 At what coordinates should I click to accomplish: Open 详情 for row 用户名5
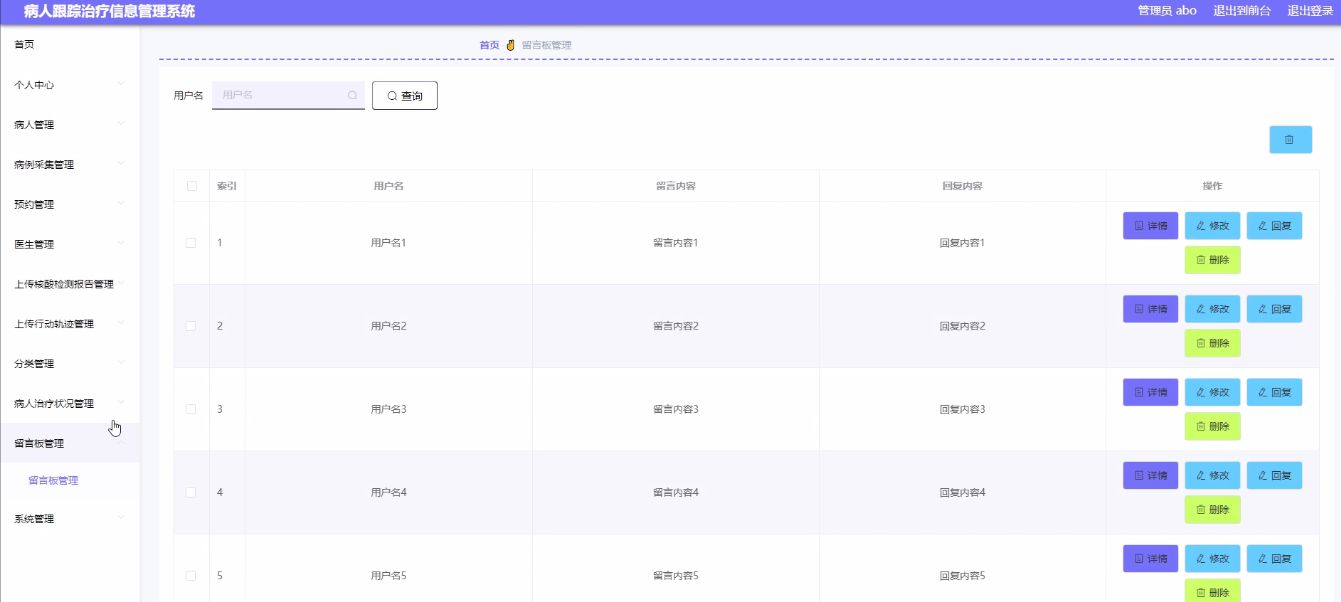[1151, 558]
